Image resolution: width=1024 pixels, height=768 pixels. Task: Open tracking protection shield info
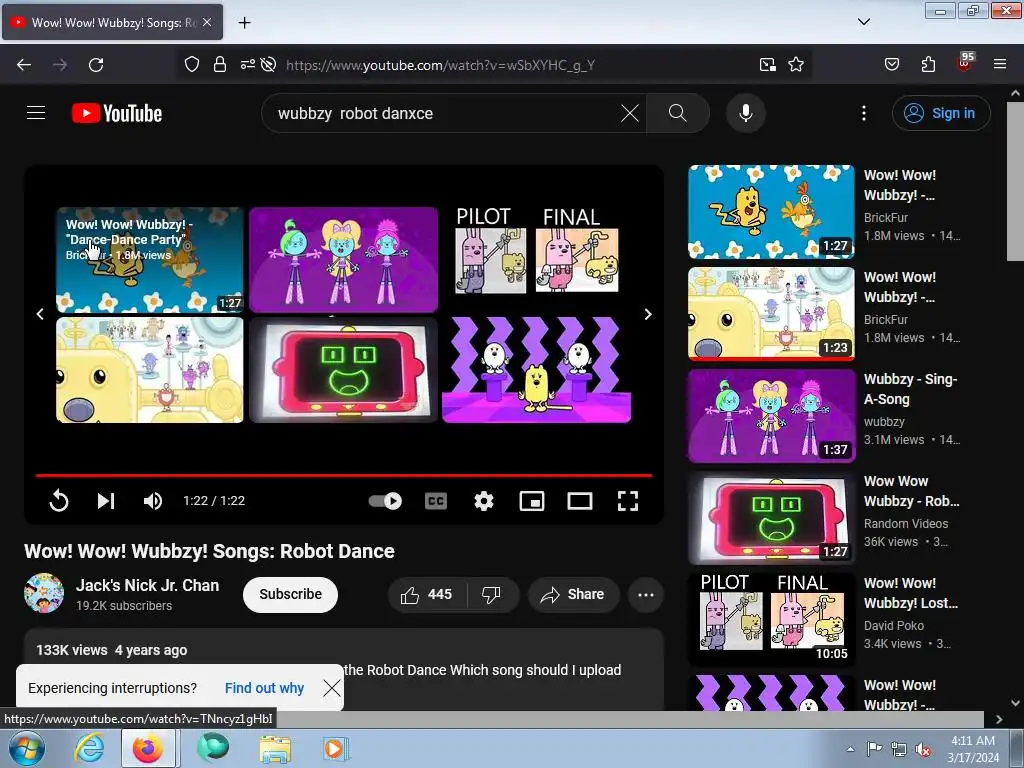(191, 65)
